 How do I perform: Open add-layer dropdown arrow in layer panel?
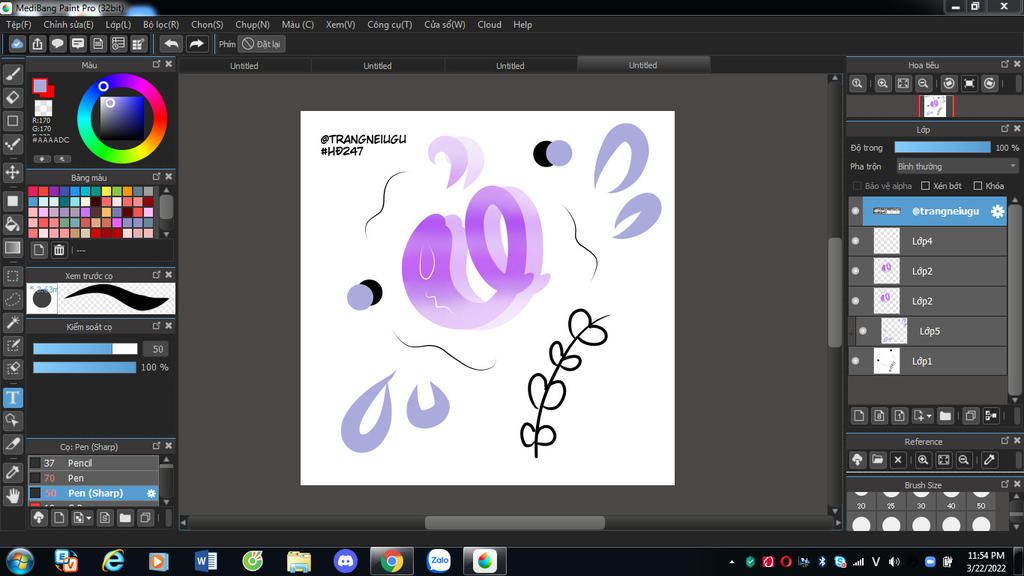pyautogui.click(x=929, y=416)
